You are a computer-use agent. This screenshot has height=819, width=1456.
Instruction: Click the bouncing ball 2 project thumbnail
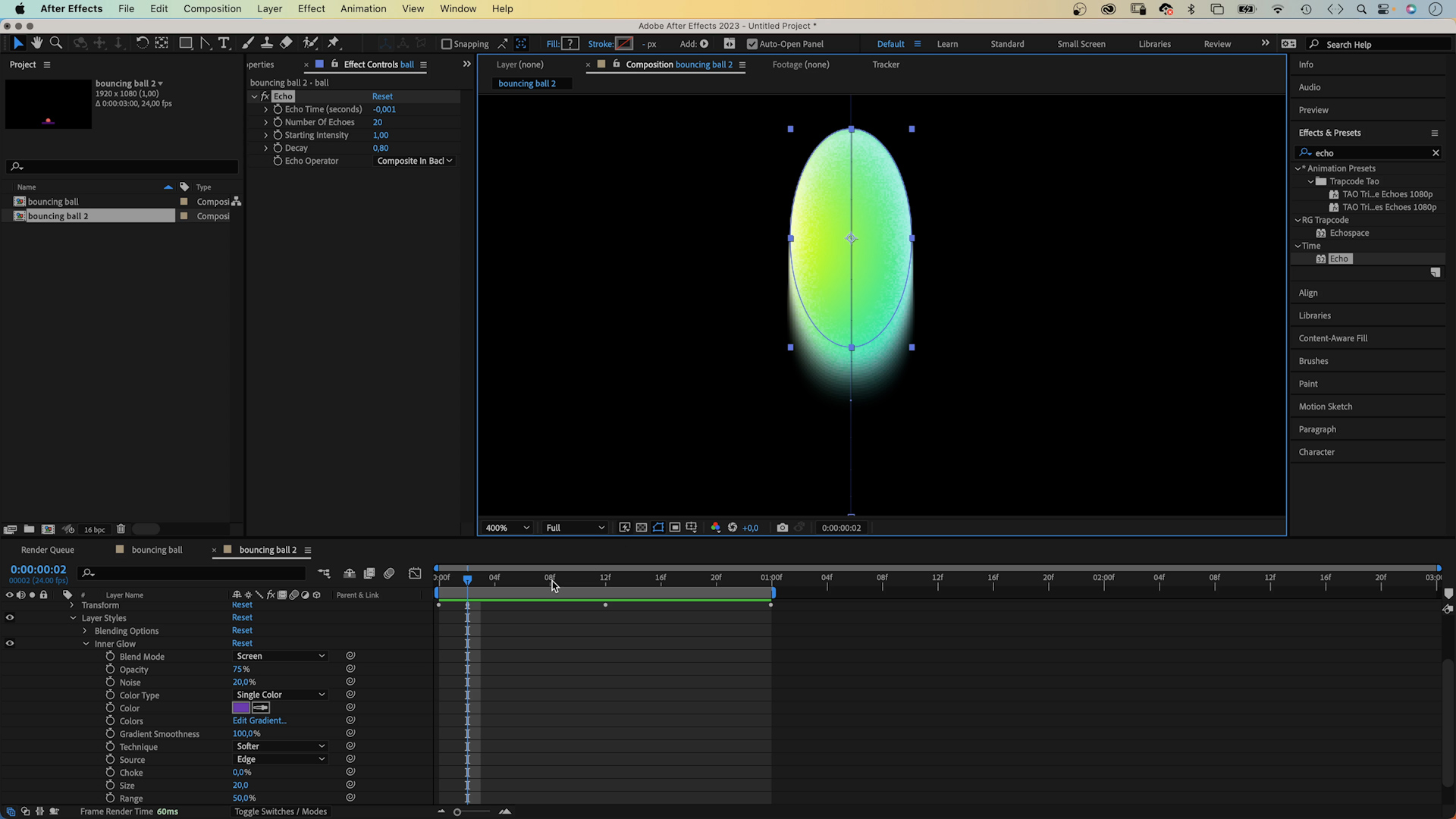(49, 104)
